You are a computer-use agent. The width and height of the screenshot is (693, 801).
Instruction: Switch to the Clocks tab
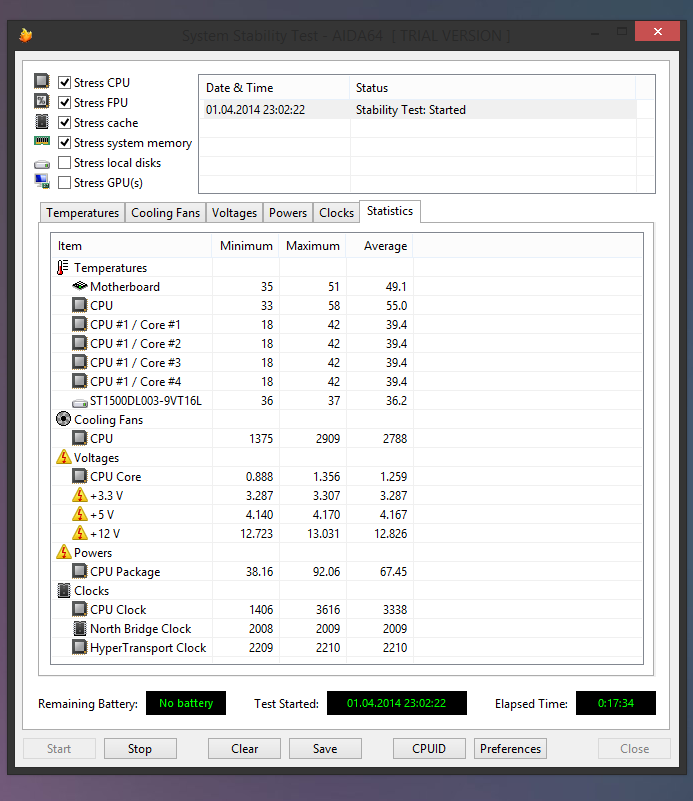click(337, 213)
